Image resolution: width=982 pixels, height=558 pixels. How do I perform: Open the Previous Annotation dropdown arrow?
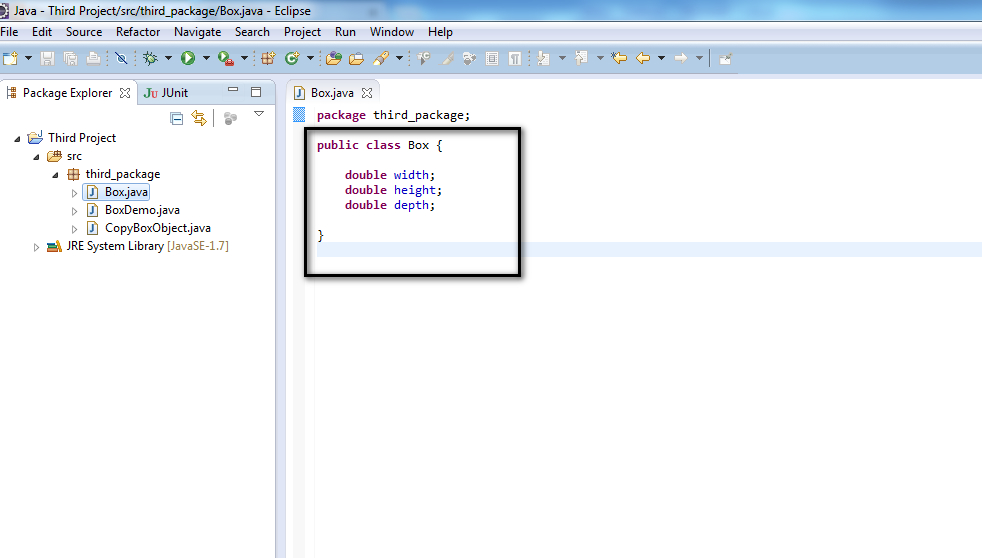coord(600,58)
